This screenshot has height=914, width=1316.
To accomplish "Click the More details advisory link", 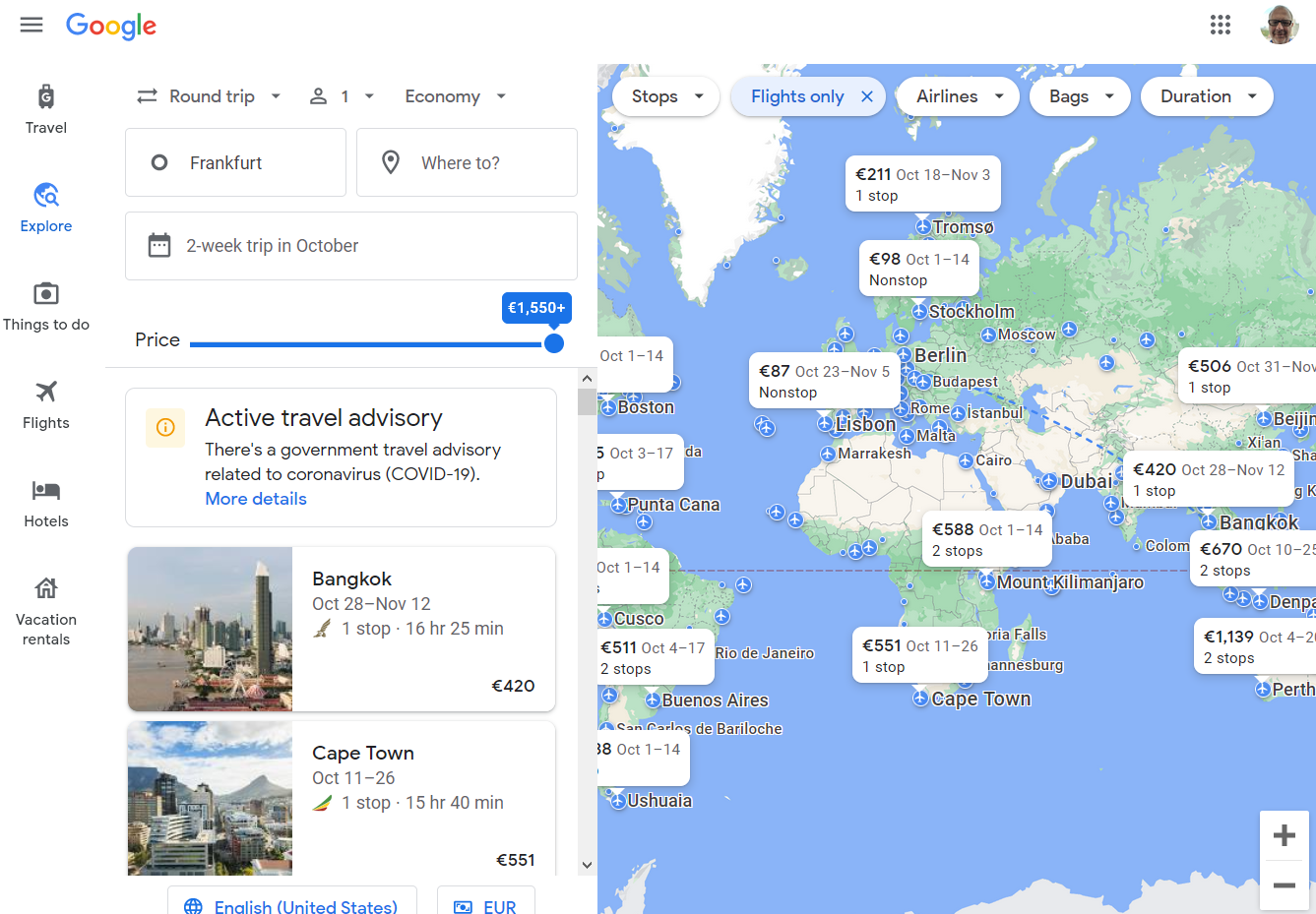I will [x=256, y=499].
